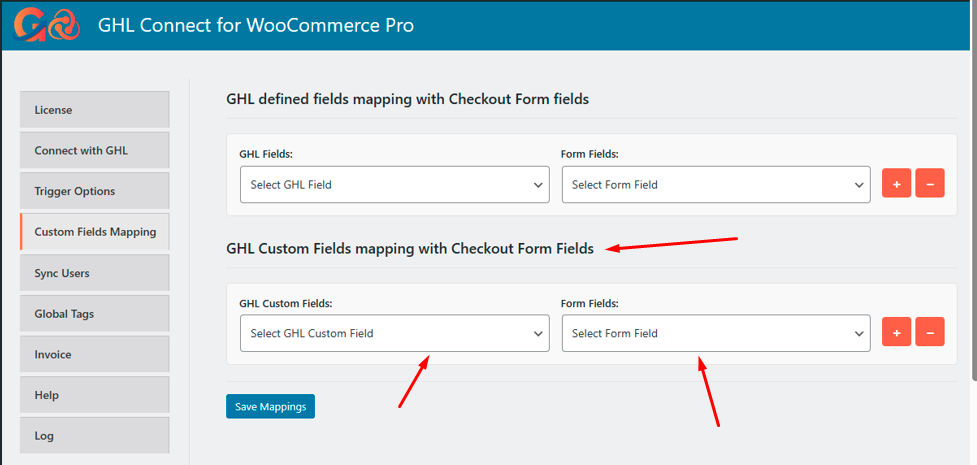The image size is (977, 465).
Task: Add a row with the plus button in GHL defined fields
Action: point(896,184)
